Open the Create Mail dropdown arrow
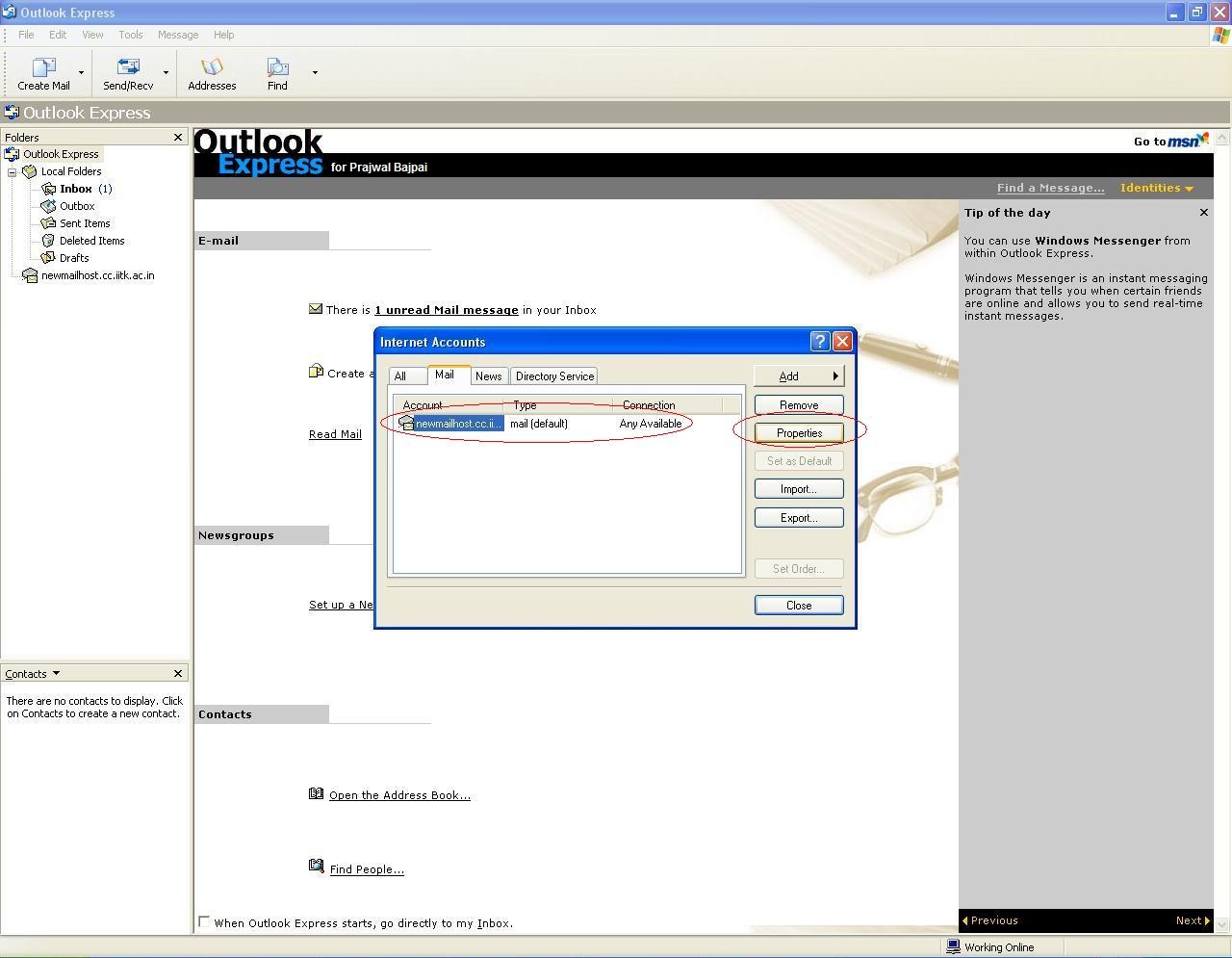 click(x=81, y=72)
